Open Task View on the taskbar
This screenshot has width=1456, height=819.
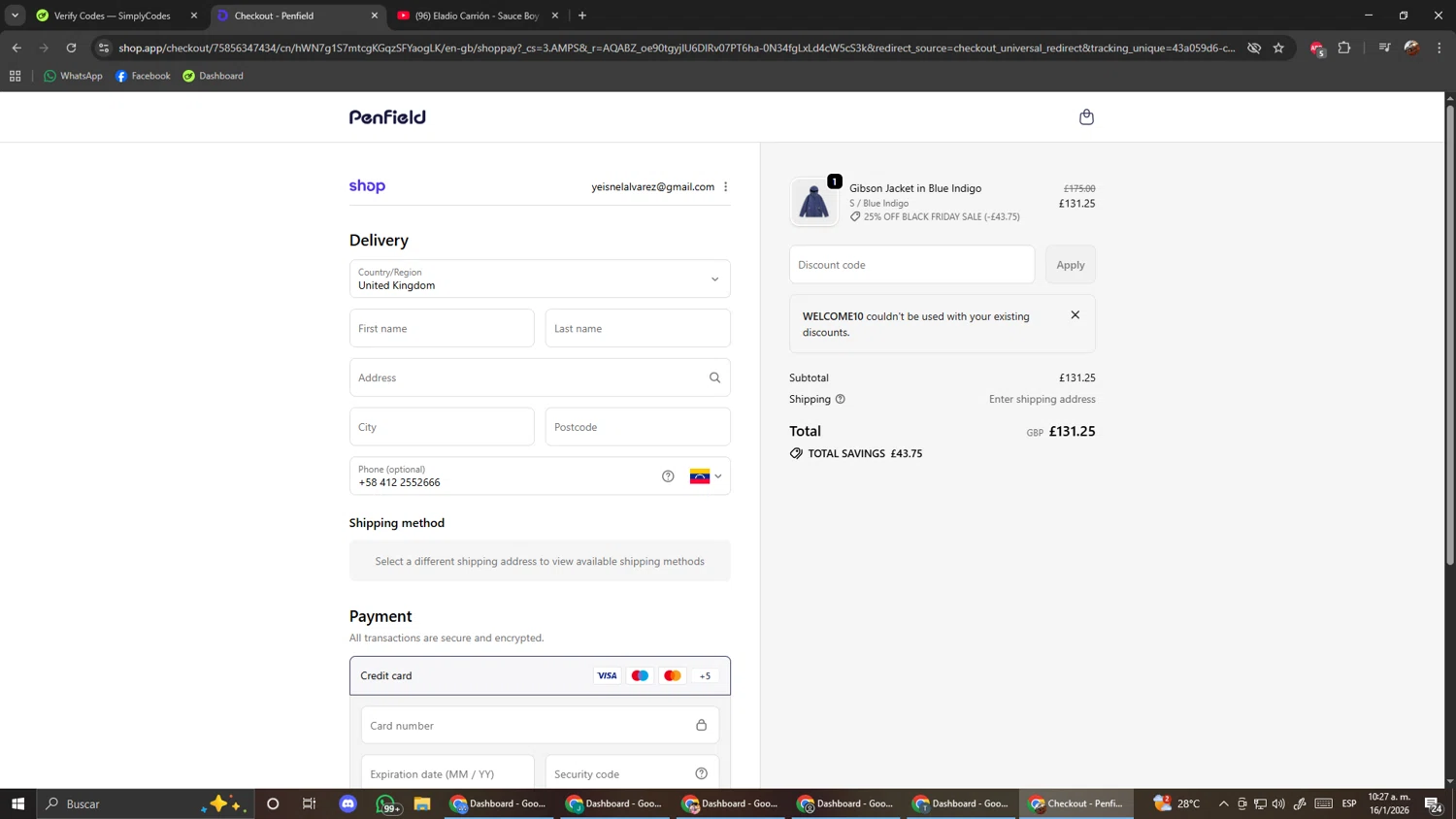point(310,803)
